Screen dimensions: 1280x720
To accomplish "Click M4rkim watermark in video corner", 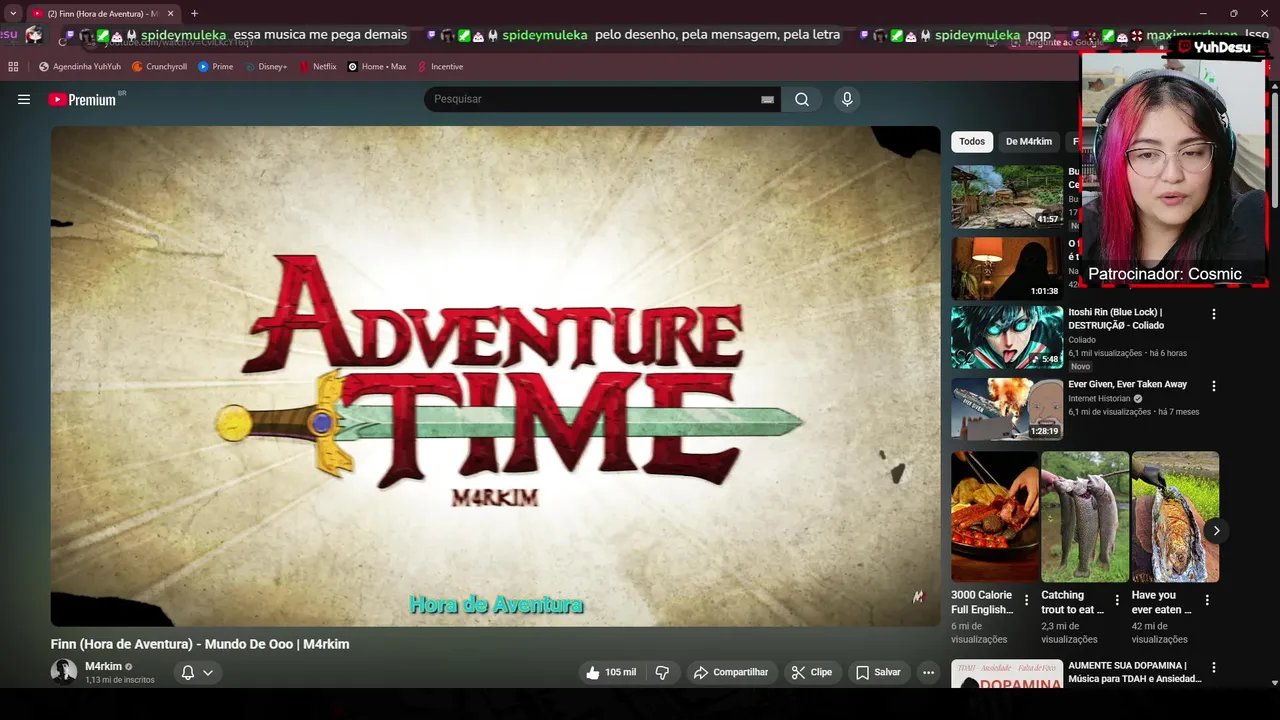I will (x=918, y=597).
